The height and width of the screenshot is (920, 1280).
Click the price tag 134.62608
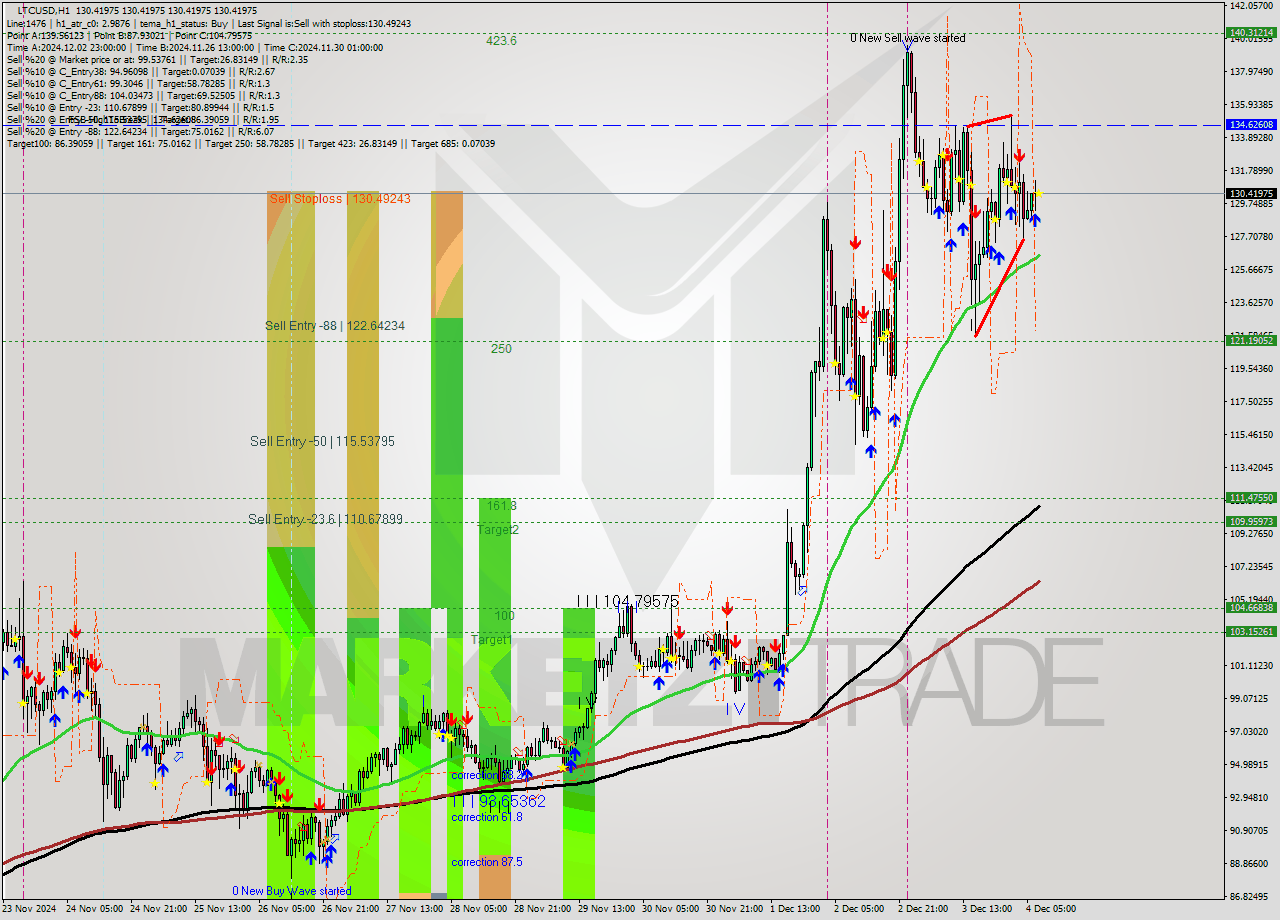1251,125
